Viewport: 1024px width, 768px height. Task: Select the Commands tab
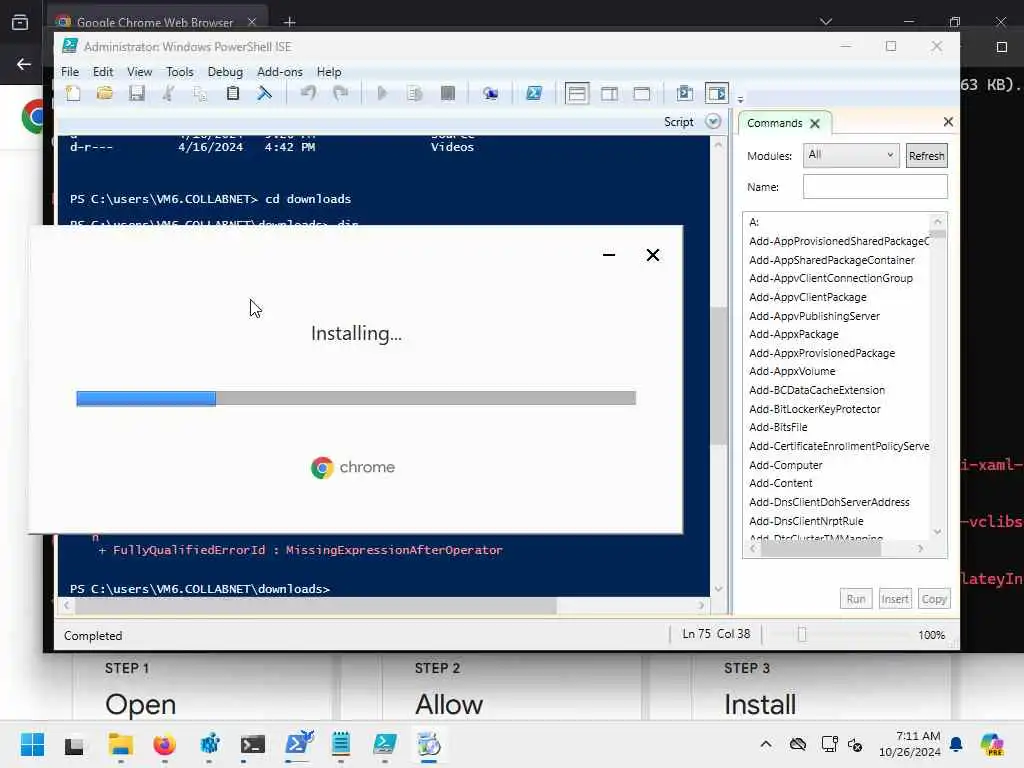click(775, 123)
